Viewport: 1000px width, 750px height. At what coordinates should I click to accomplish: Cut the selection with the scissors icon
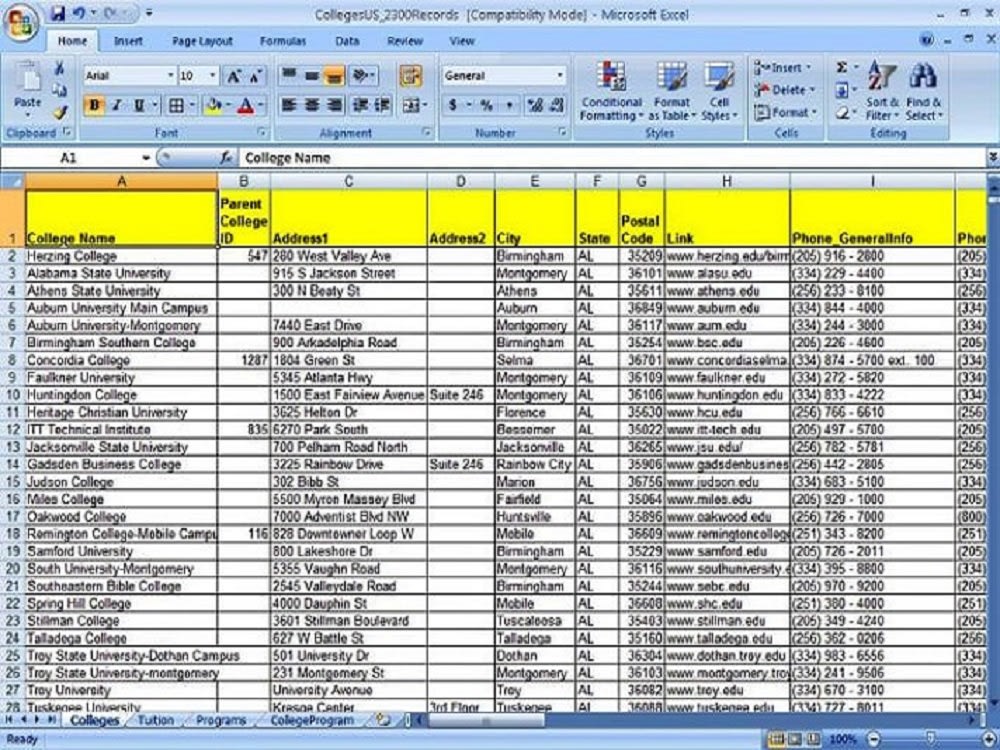tap(59, 68)
